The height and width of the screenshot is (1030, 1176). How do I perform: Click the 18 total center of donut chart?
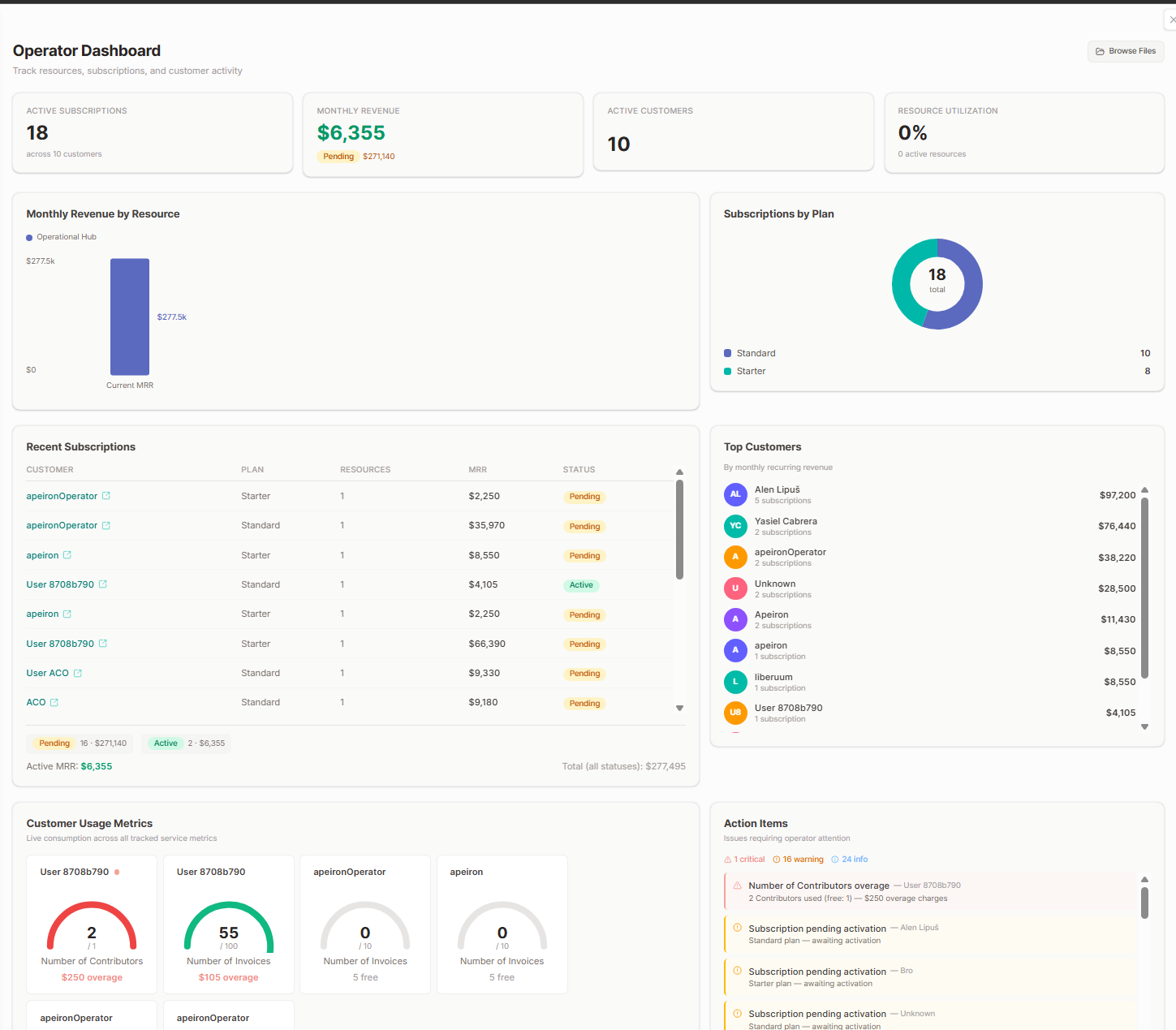click(937, 279)
